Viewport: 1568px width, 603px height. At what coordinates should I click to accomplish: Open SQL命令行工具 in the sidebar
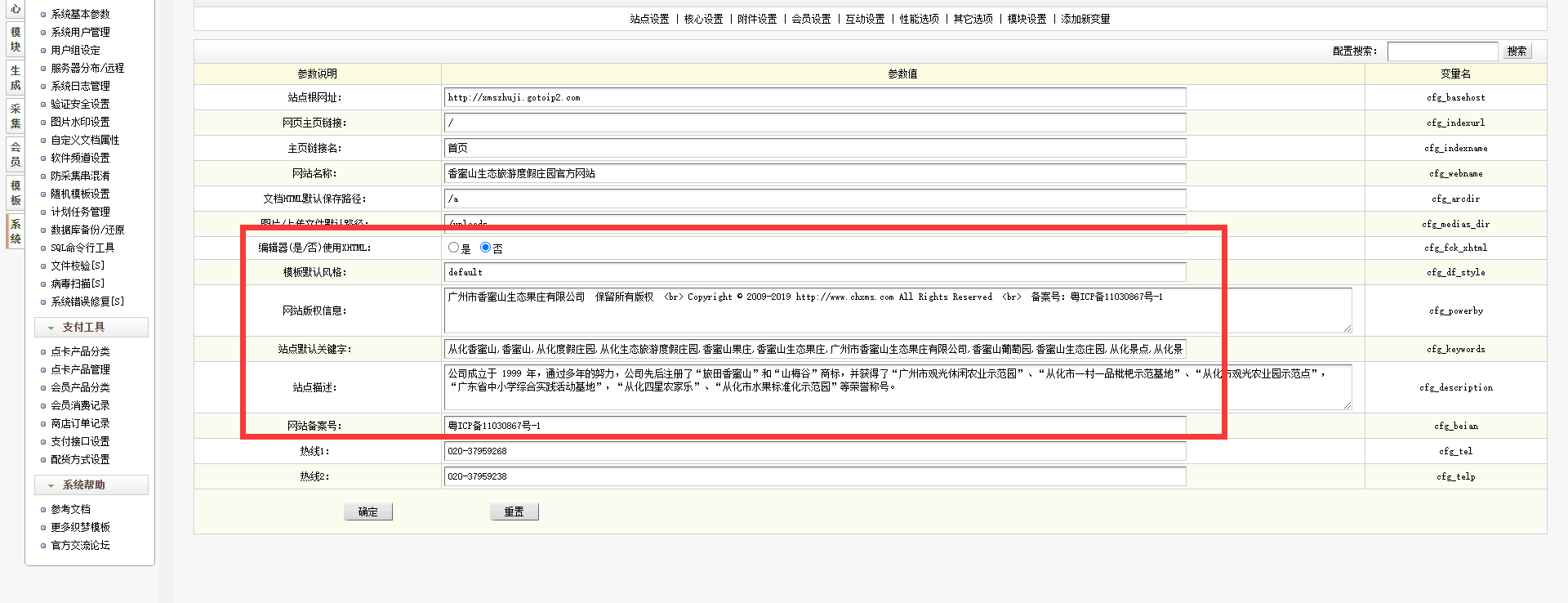click(x=82, y=248)
